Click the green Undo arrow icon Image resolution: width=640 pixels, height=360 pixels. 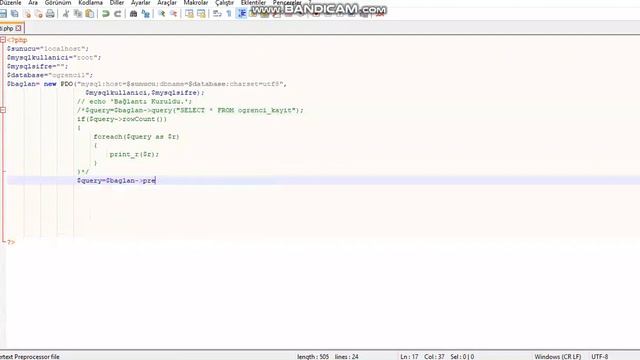106,14
